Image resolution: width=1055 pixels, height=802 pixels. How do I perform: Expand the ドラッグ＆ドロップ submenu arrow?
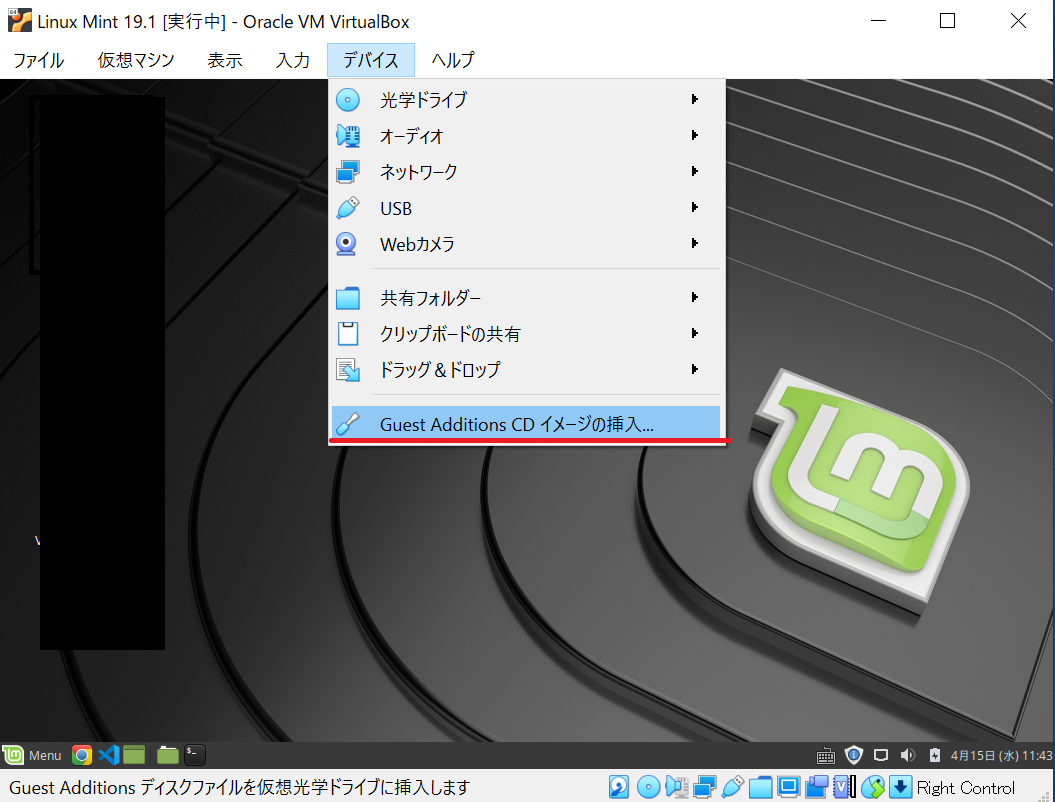[695, 369]
